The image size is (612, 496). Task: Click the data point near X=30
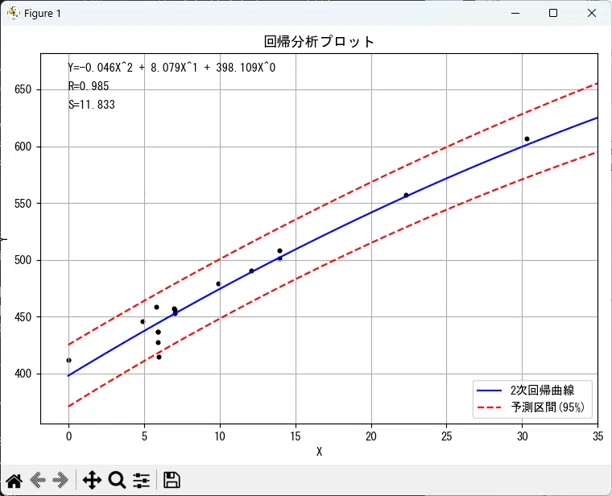pos(527,139)
